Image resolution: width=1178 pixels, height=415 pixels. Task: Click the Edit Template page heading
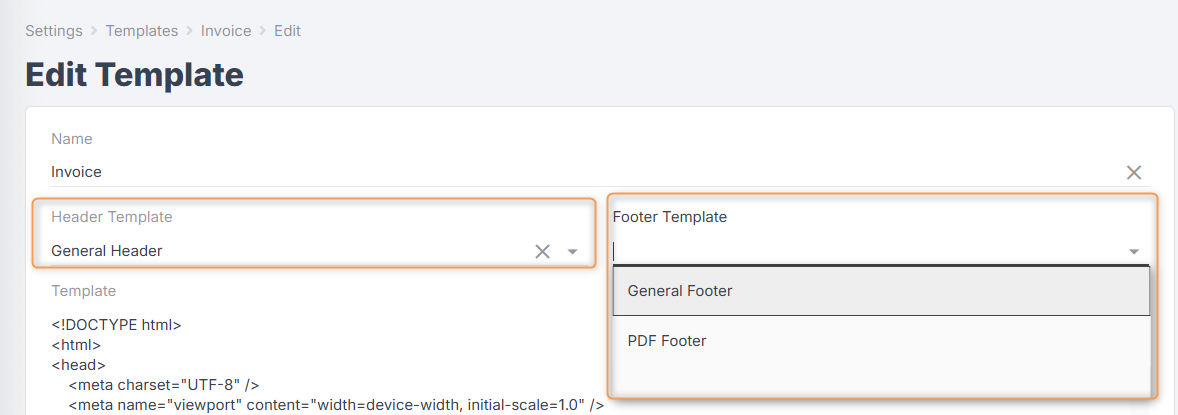[134, 75]
